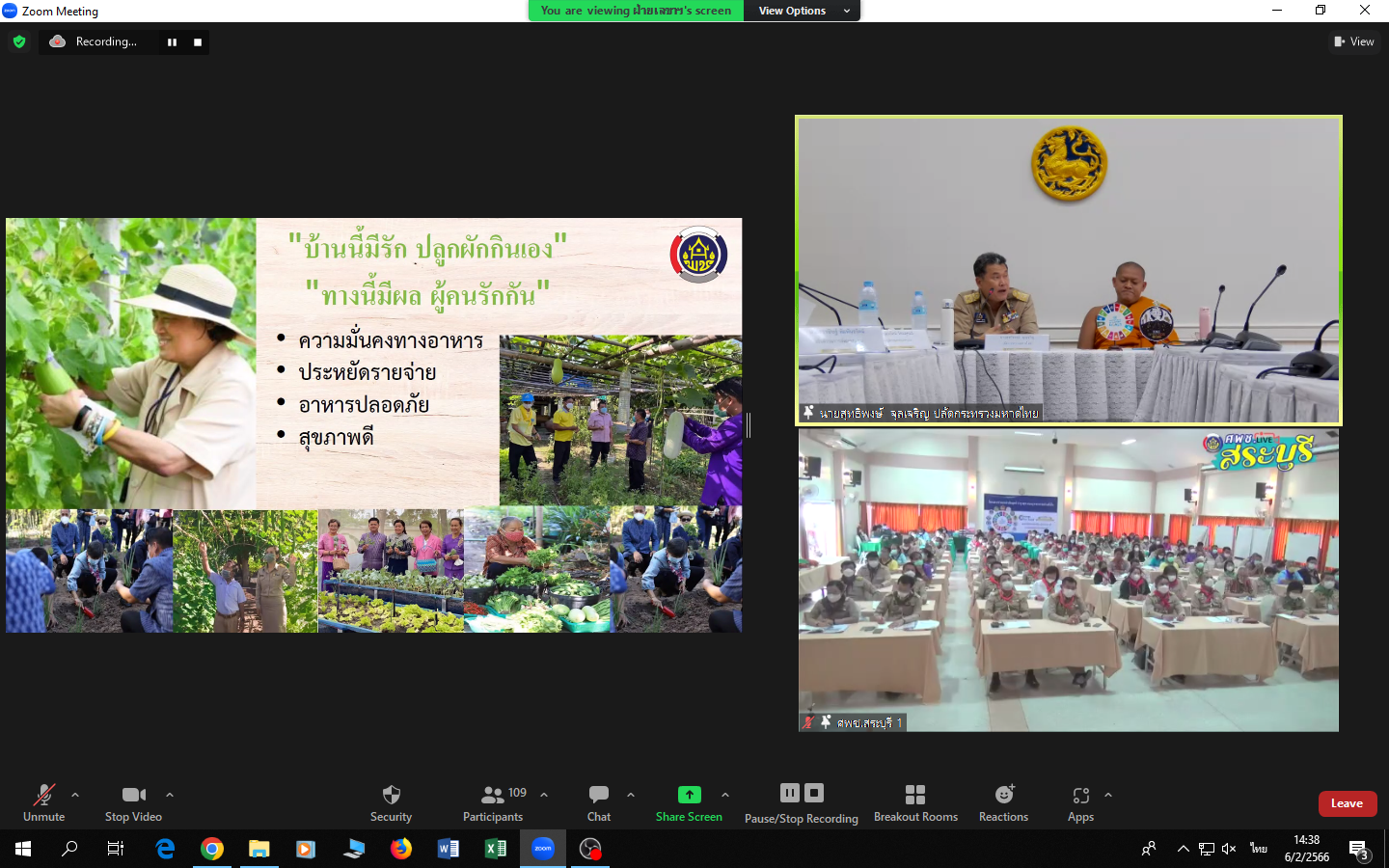Open the Apps panel
Image resolution: width=1389 pixels, height=868 pixels.
1080,802
